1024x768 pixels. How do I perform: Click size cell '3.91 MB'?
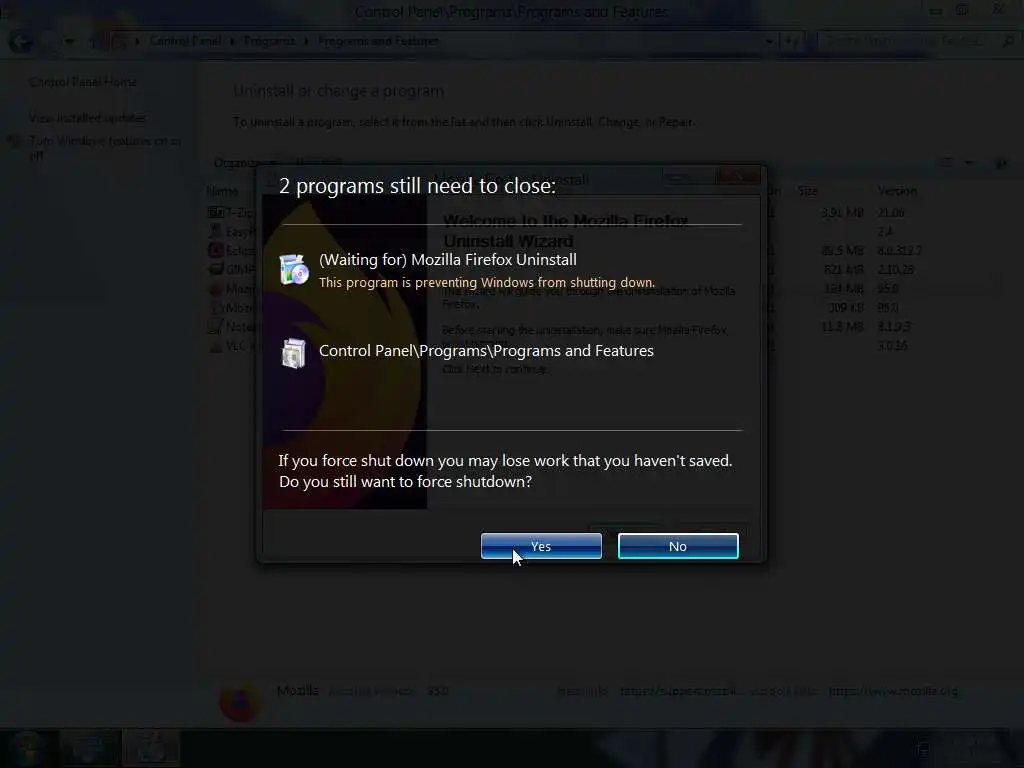[842, 213]
